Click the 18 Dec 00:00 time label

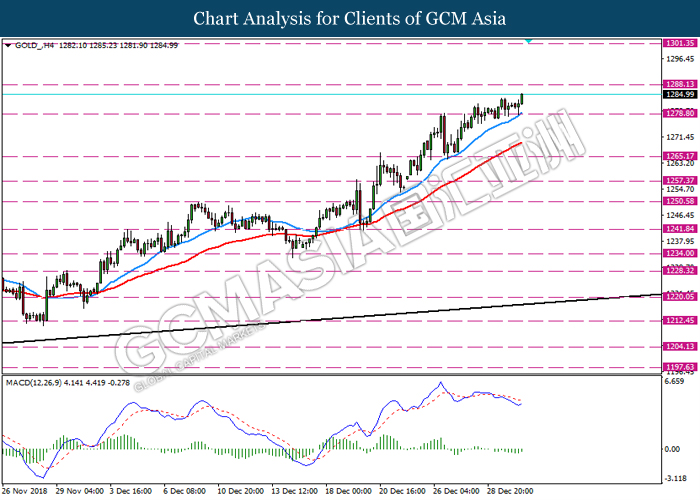click(x=348, y=491)
